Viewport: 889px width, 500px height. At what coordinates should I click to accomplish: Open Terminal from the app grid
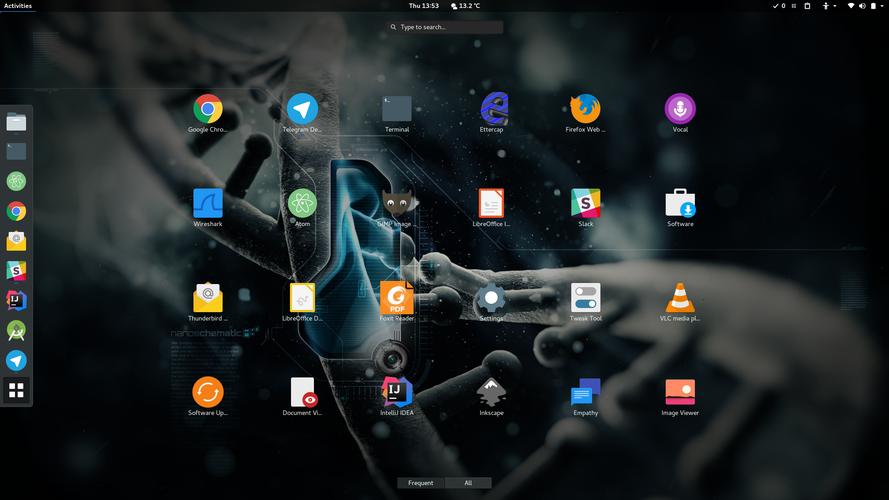point(397,113)
